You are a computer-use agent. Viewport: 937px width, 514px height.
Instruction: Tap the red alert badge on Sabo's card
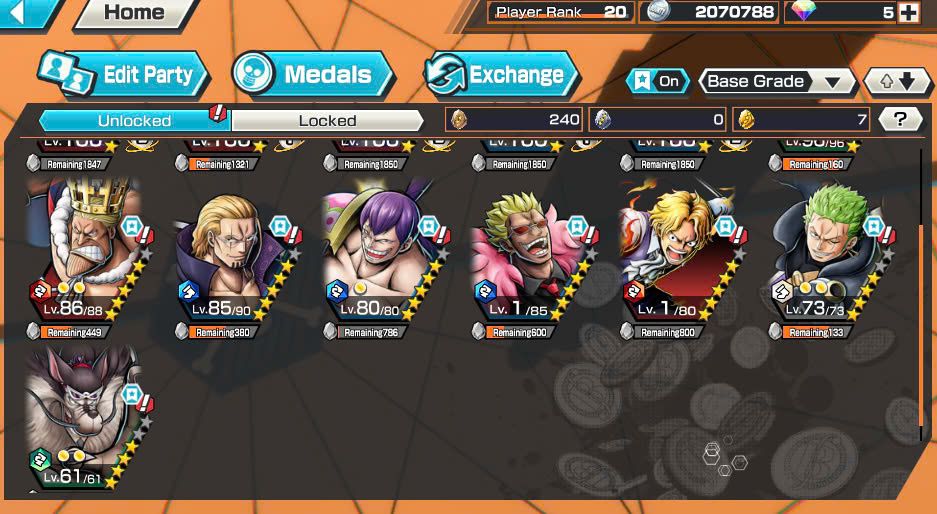point(741,234)
